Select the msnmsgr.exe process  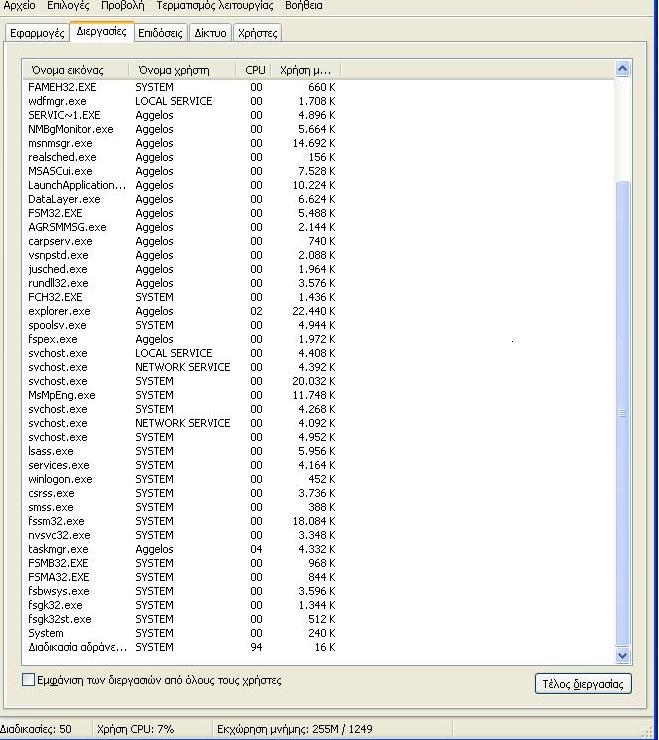coord(181,143)
